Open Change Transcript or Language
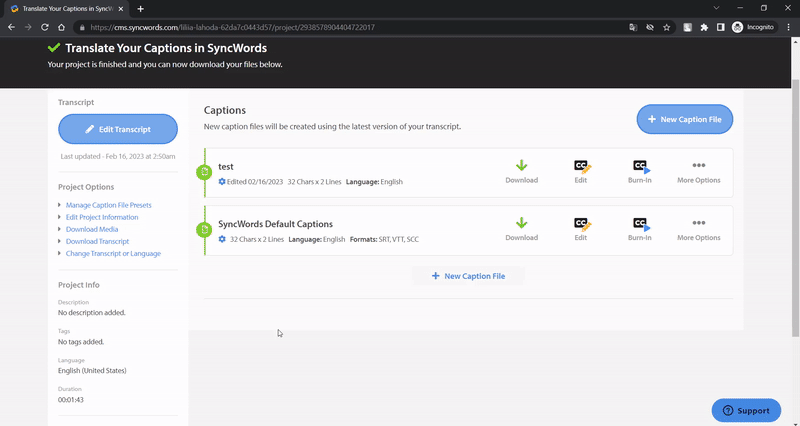This screenshot has height=426, width=800. coord(113,254)
